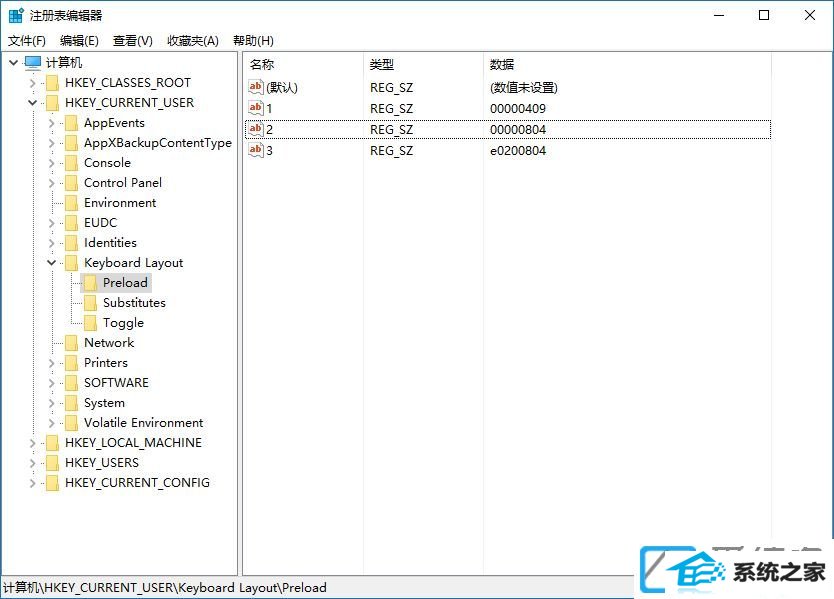The height and width of the screenshot is (599, 834).
Task: Collapse the 计算机 root node
Action: [14, 63]
